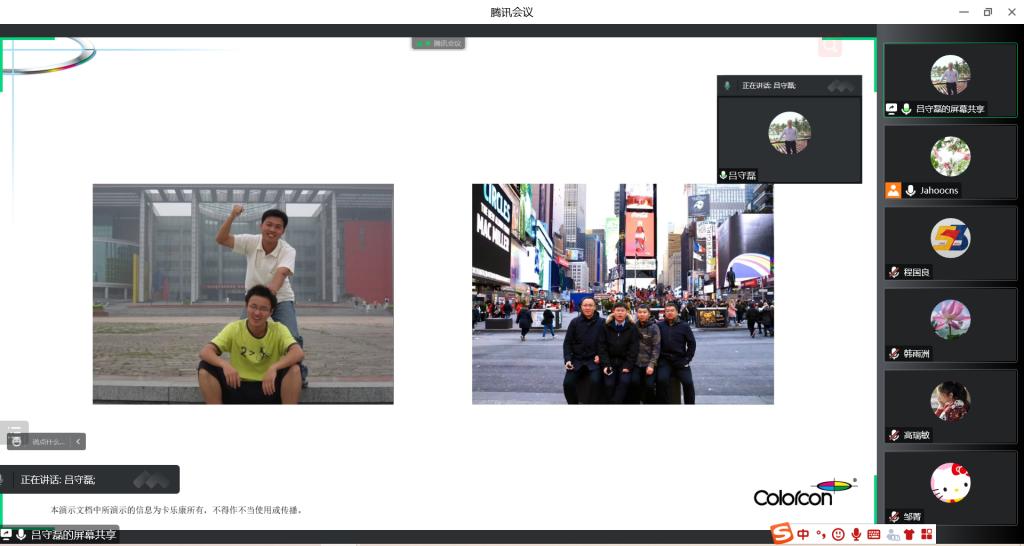Screen dimensions: 1024x546
Task: Click 高瑞敏's participant tile
Action: tap(950, 407)
